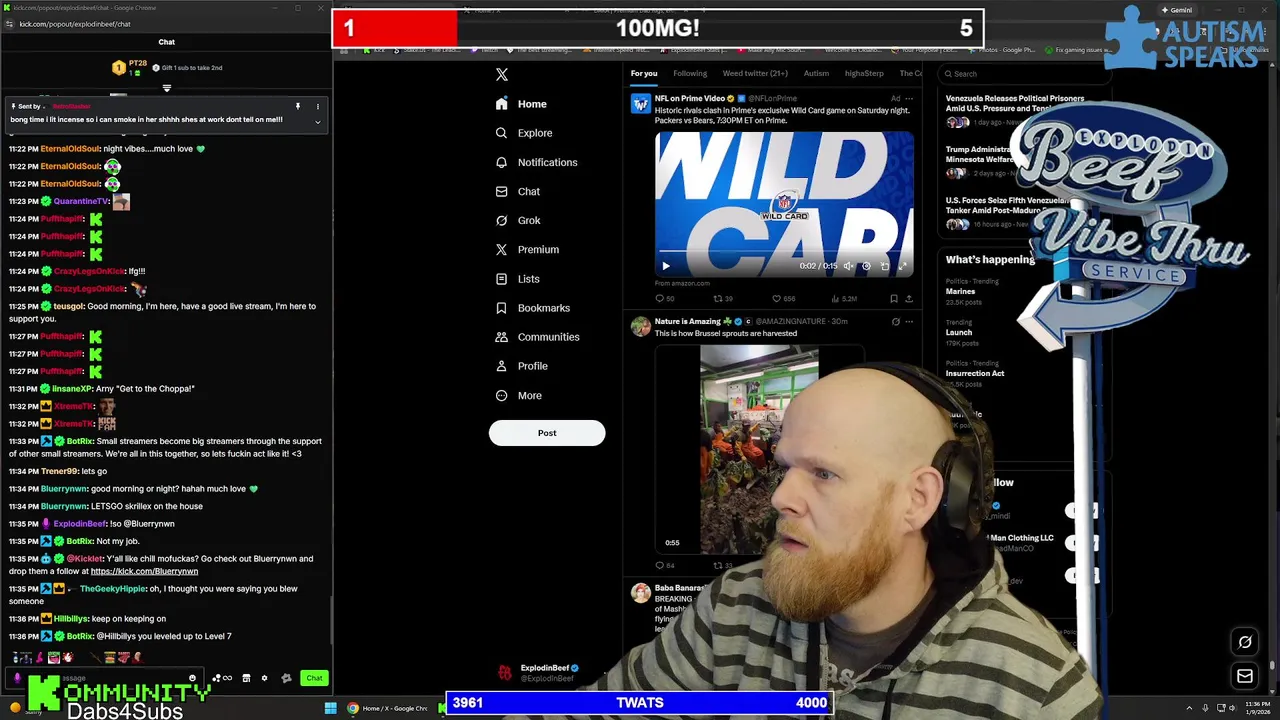Click the X Search field
This screenshot has height=720, width=1280.
(x=1025, y=73)
